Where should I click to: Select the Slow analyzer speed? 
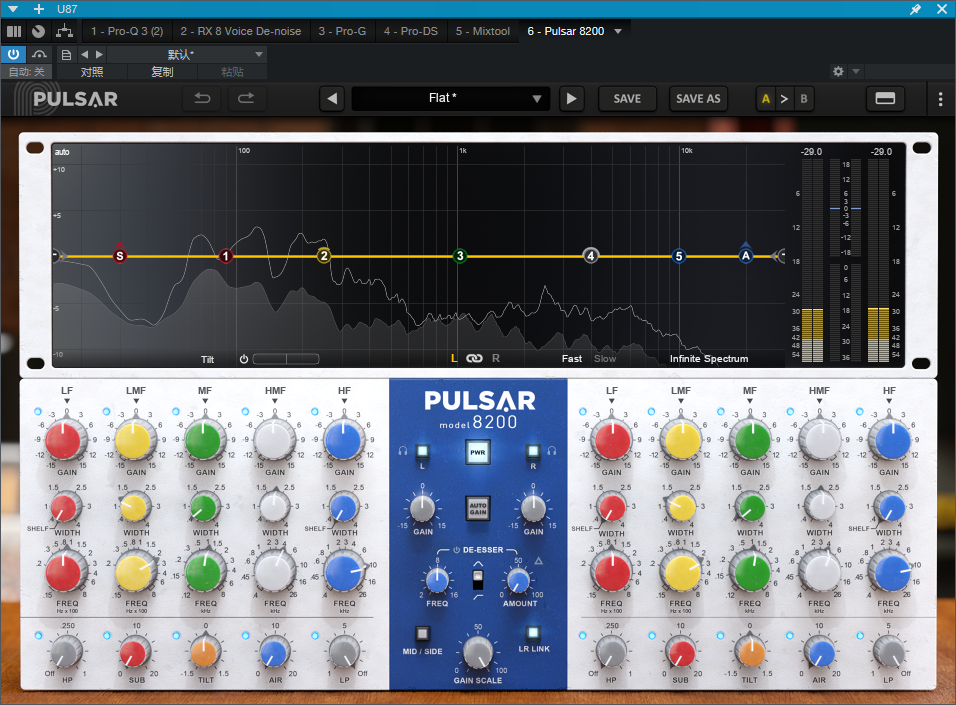[x=605, y=359]
